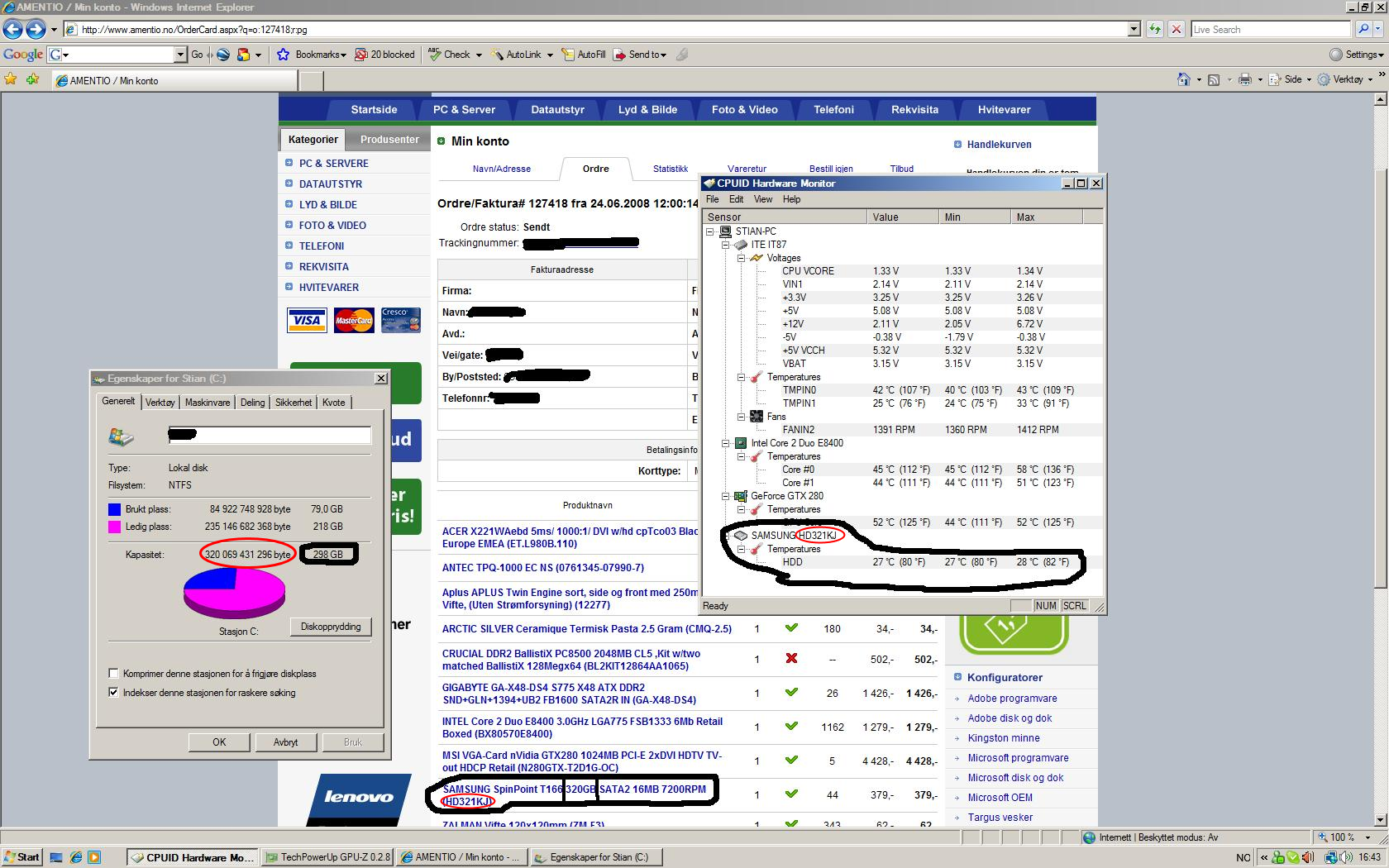Open Internet Explorer quick launch icon
The width and height of the screenshot is (1389, 868).
tap(75, 857)
